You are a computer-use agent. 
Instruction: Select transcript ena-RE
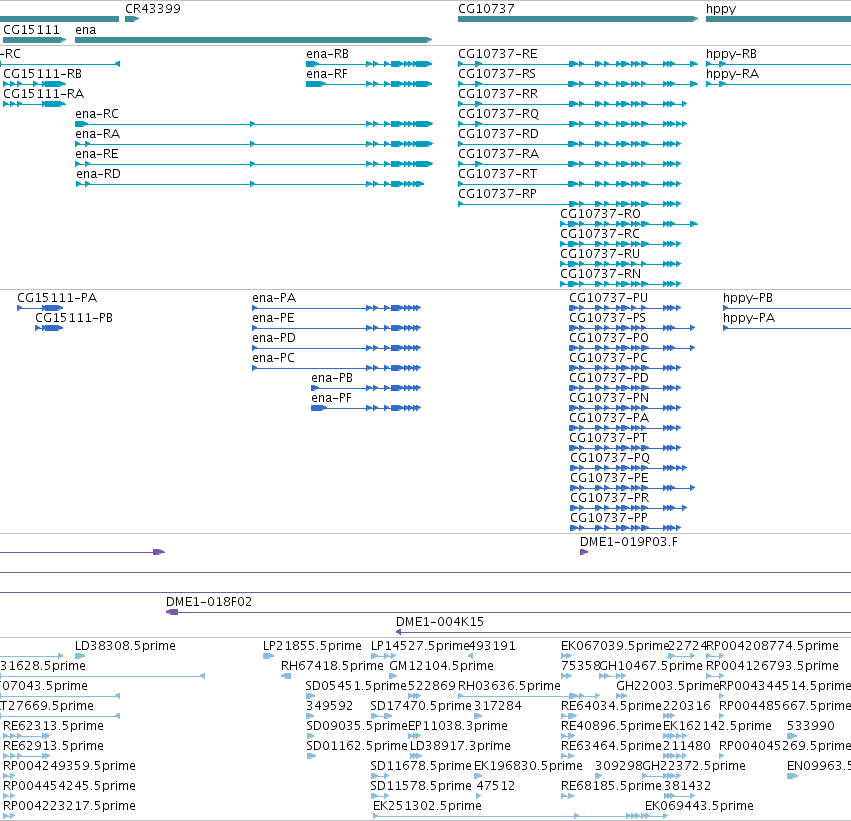click(254, 164)
